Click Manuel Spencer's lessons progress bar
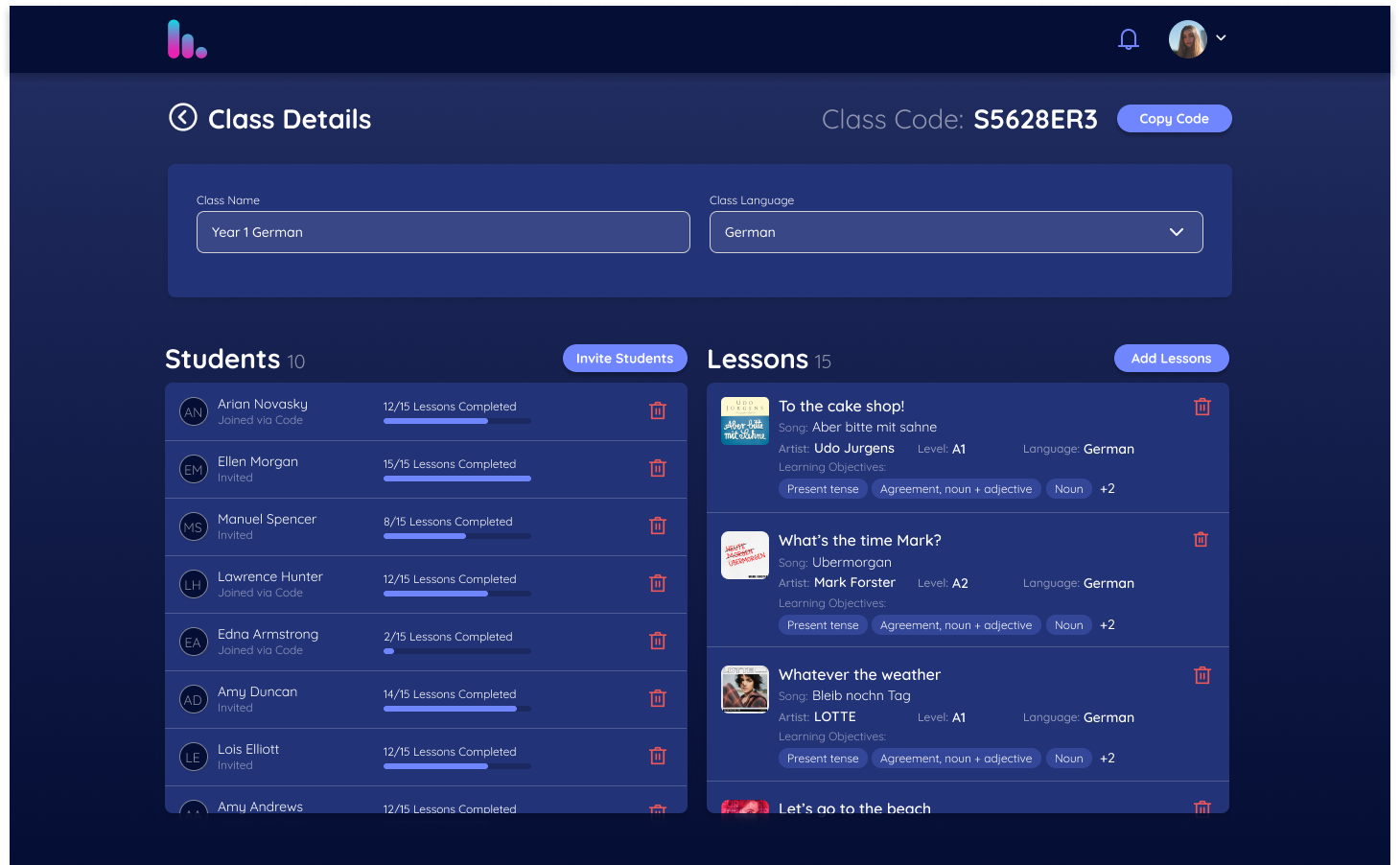Image resolution: width=1400 pixels, height=865 pixels. pos(457,536)
